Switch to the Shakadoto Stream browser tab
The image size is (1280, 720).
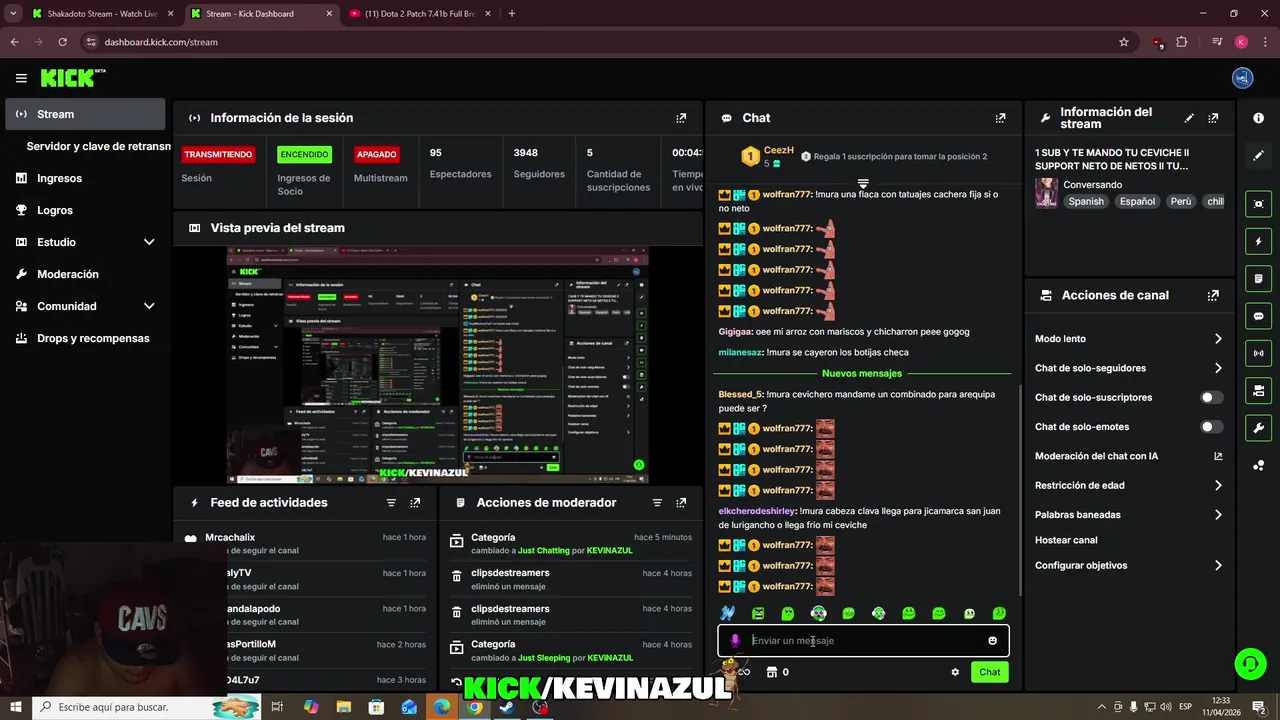[104, 13]
